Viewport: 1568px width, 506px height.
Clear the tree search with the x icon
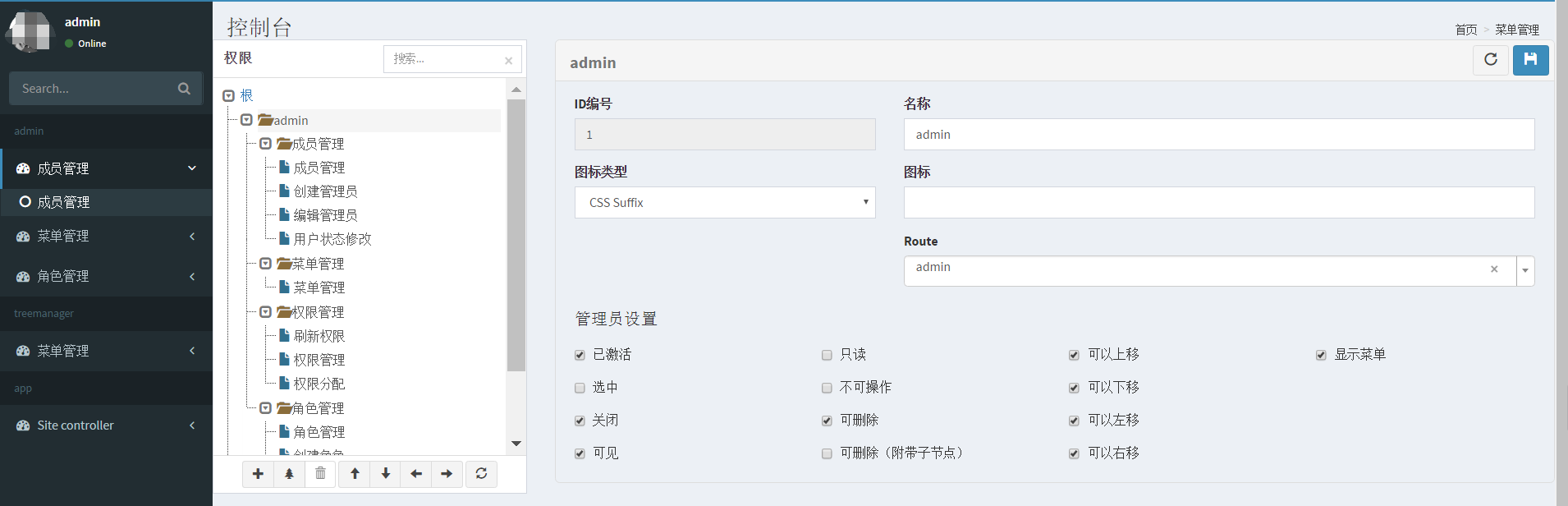coord(508,60)
